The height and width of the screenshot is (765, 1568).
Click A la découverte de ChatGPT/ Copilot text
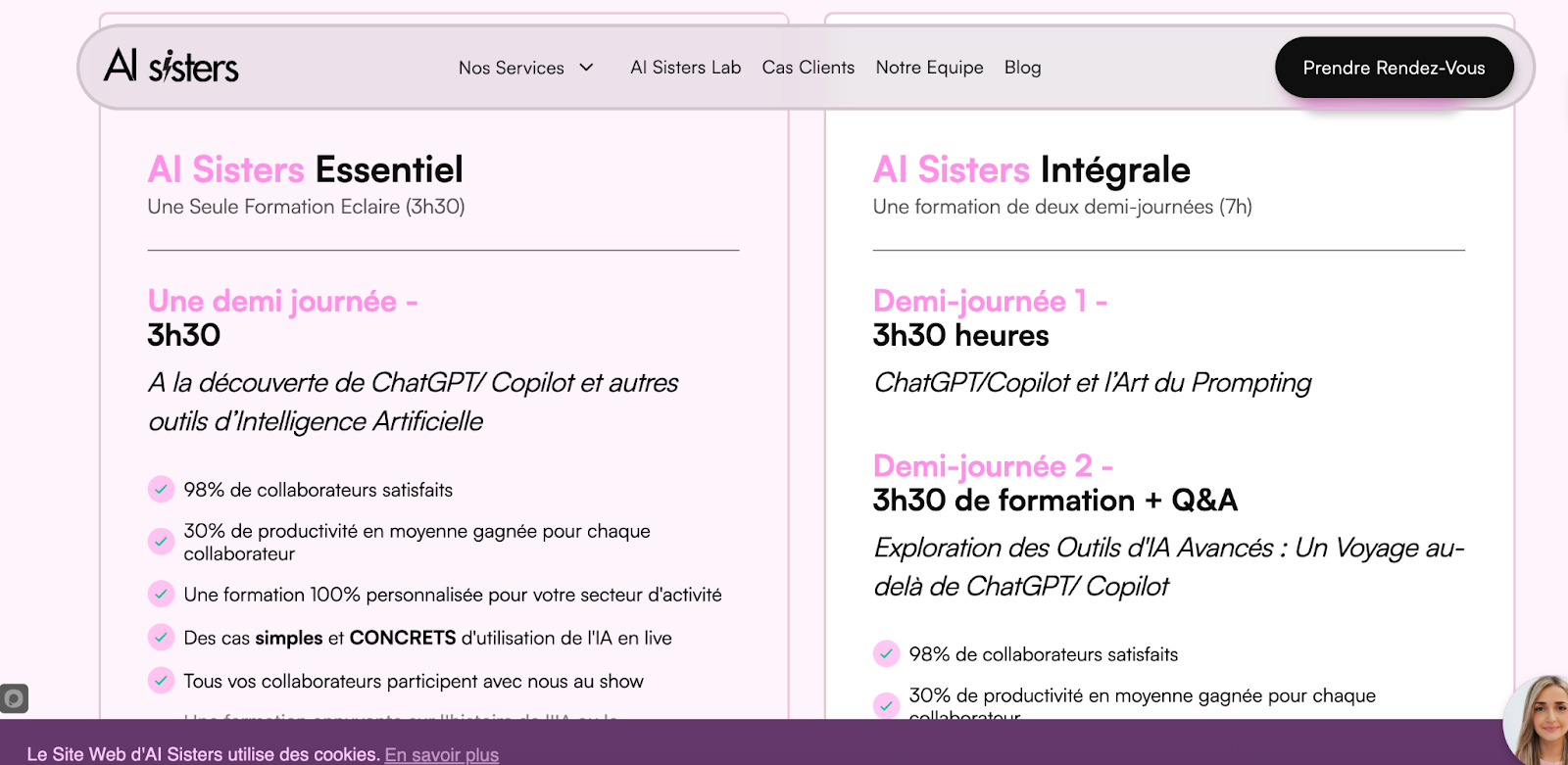[413, 403]
